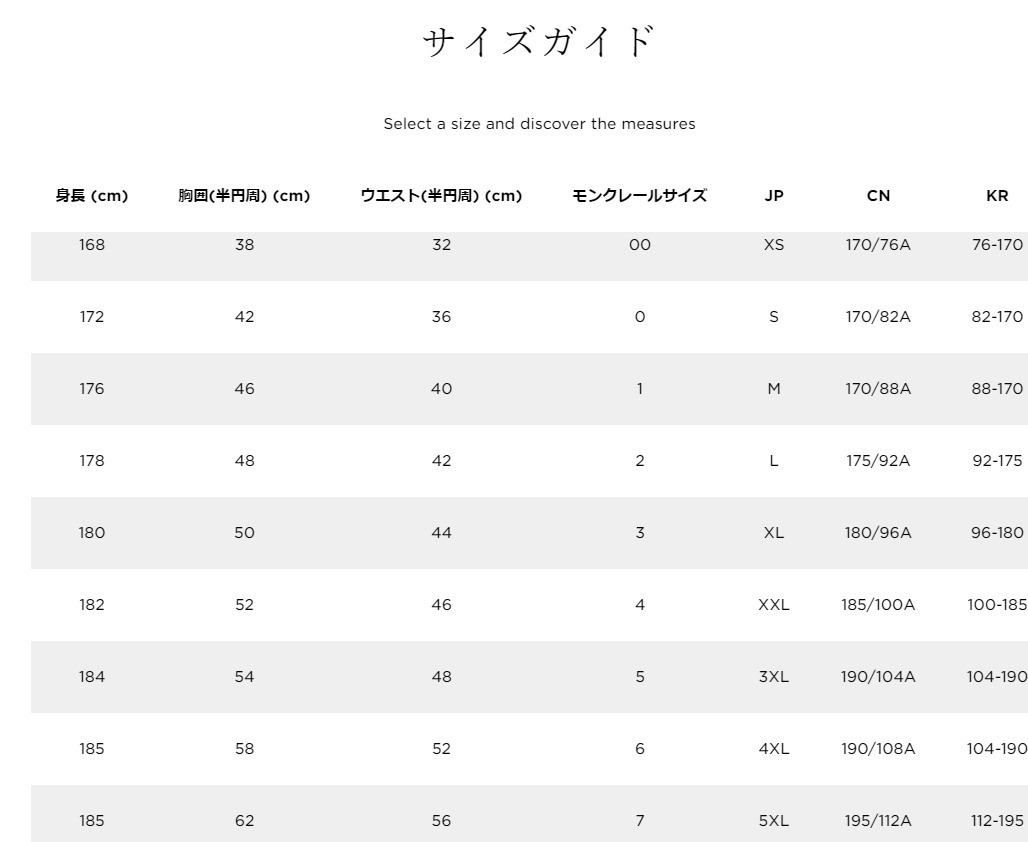Viewport: 1028px width, 842px height.
Task: Click the KR size 96-180 cell
Action: coord(997,533)
